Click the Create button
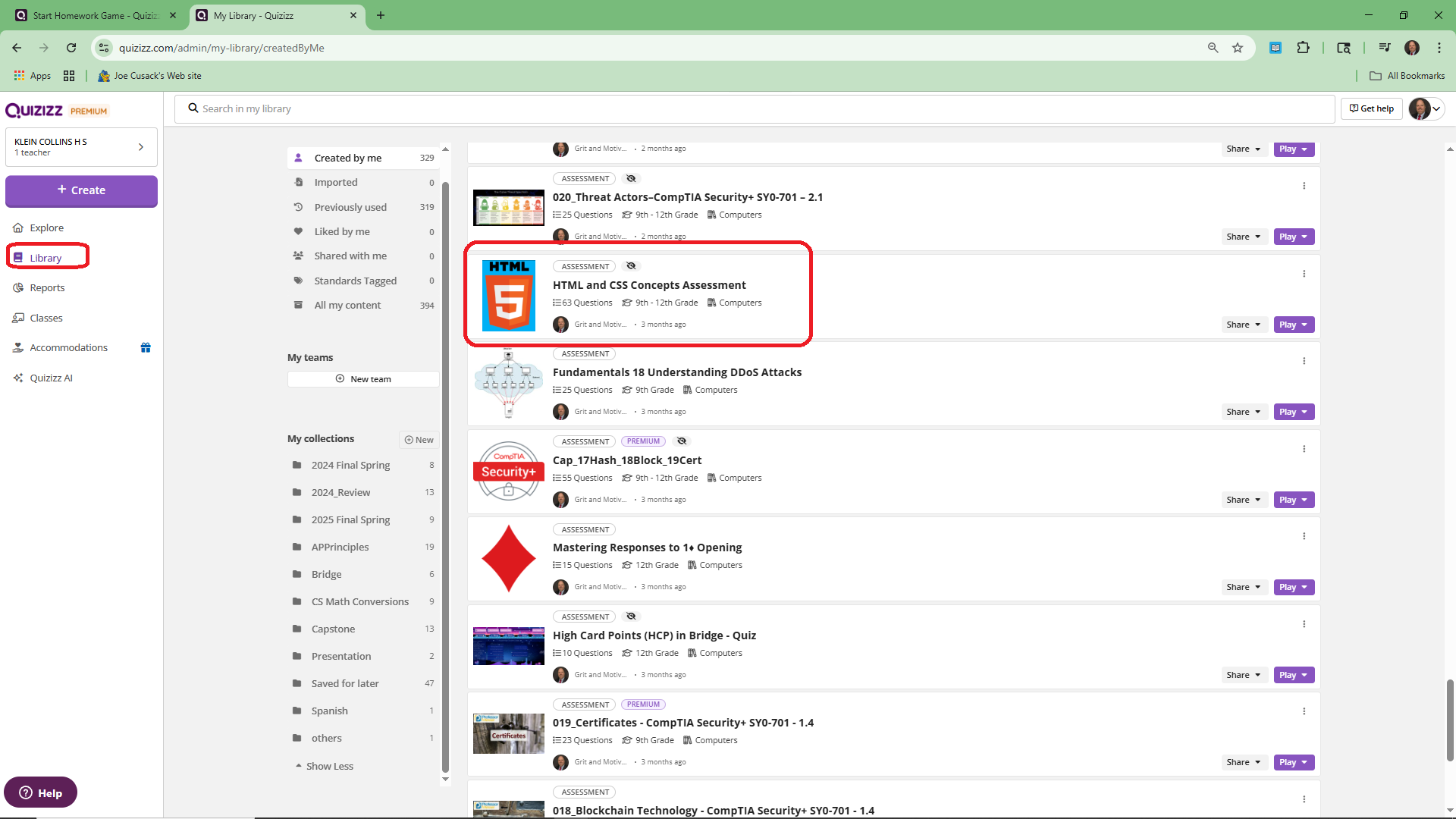The image size is (1456, 819). [81, 190]
